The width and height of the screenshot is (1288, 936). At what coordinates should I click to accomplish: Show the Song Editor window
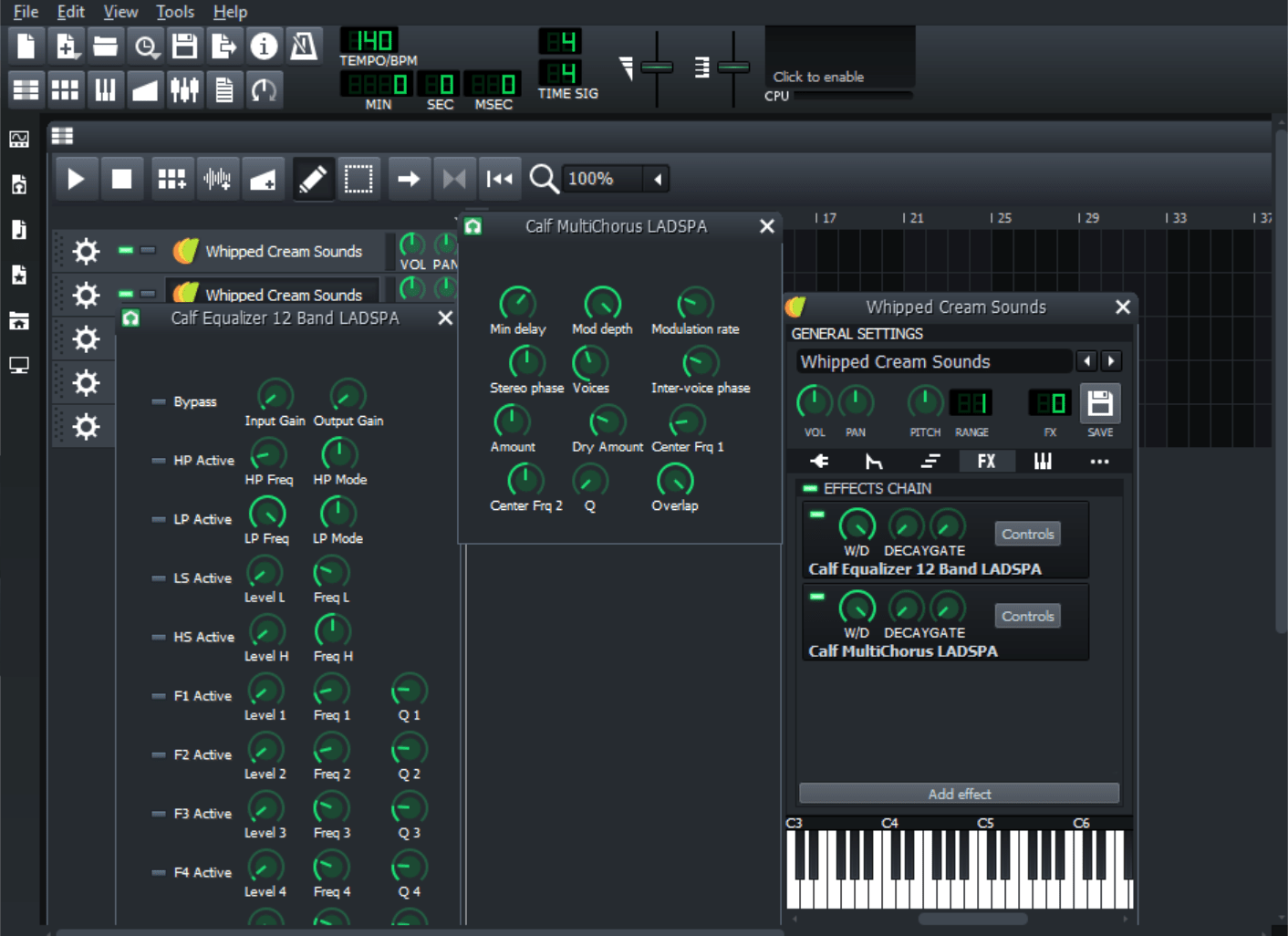coord(26,89)
